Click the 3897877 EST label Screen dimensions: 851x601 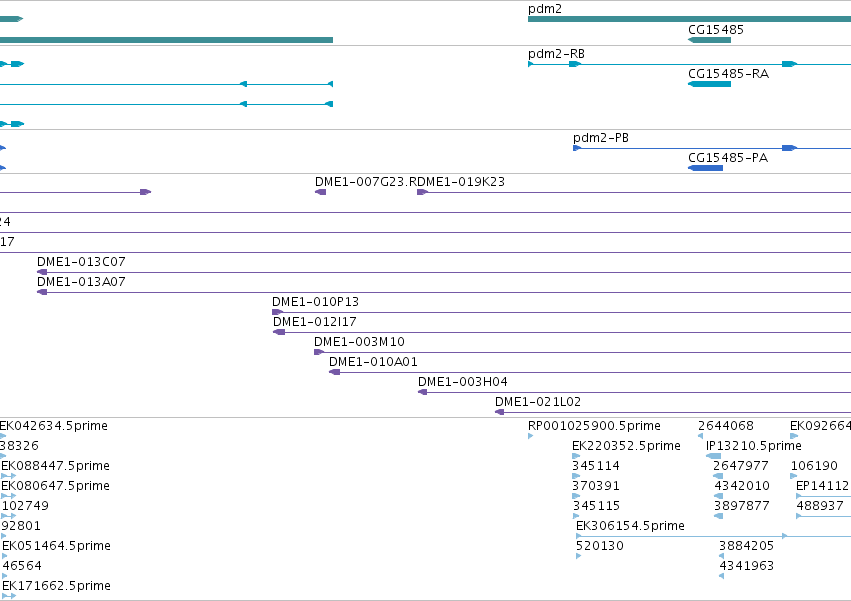pos(742,506)
